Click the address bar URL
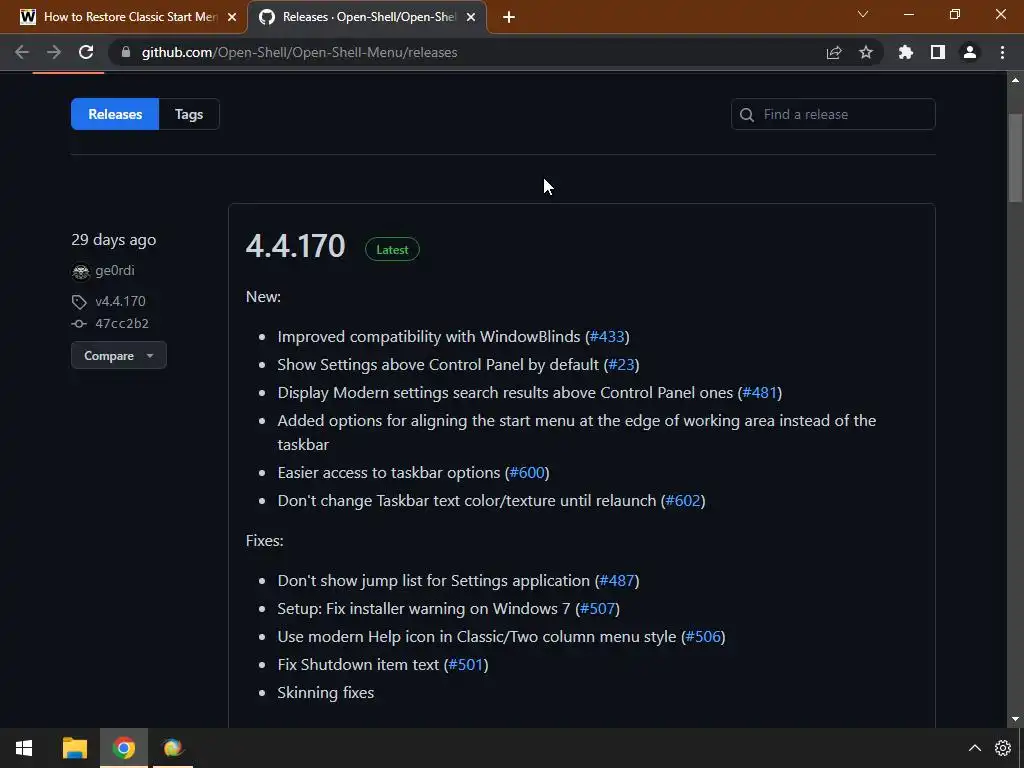This screenshot has width=1024, height=768. pos(299,52)
